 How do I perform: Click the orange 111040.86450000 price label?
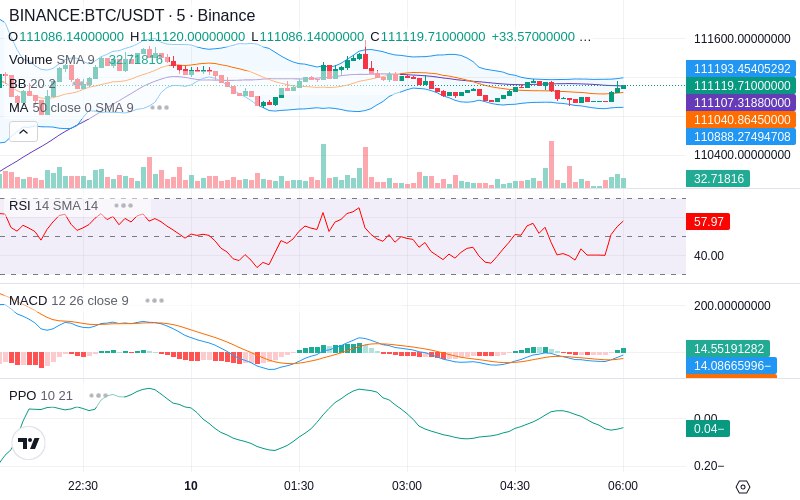point(741,120)
